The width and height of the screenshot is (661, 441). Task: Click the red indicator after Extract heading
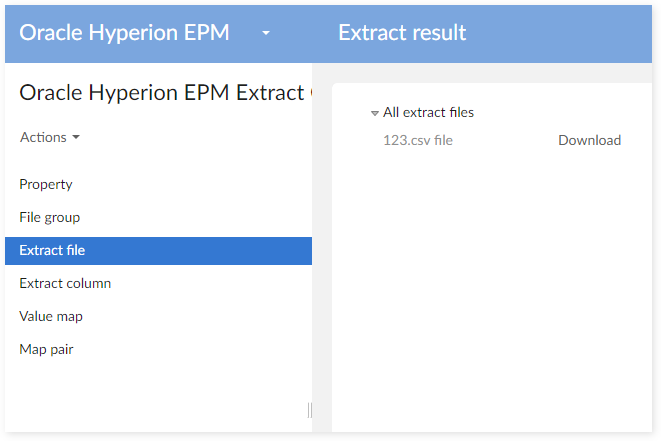310,93
